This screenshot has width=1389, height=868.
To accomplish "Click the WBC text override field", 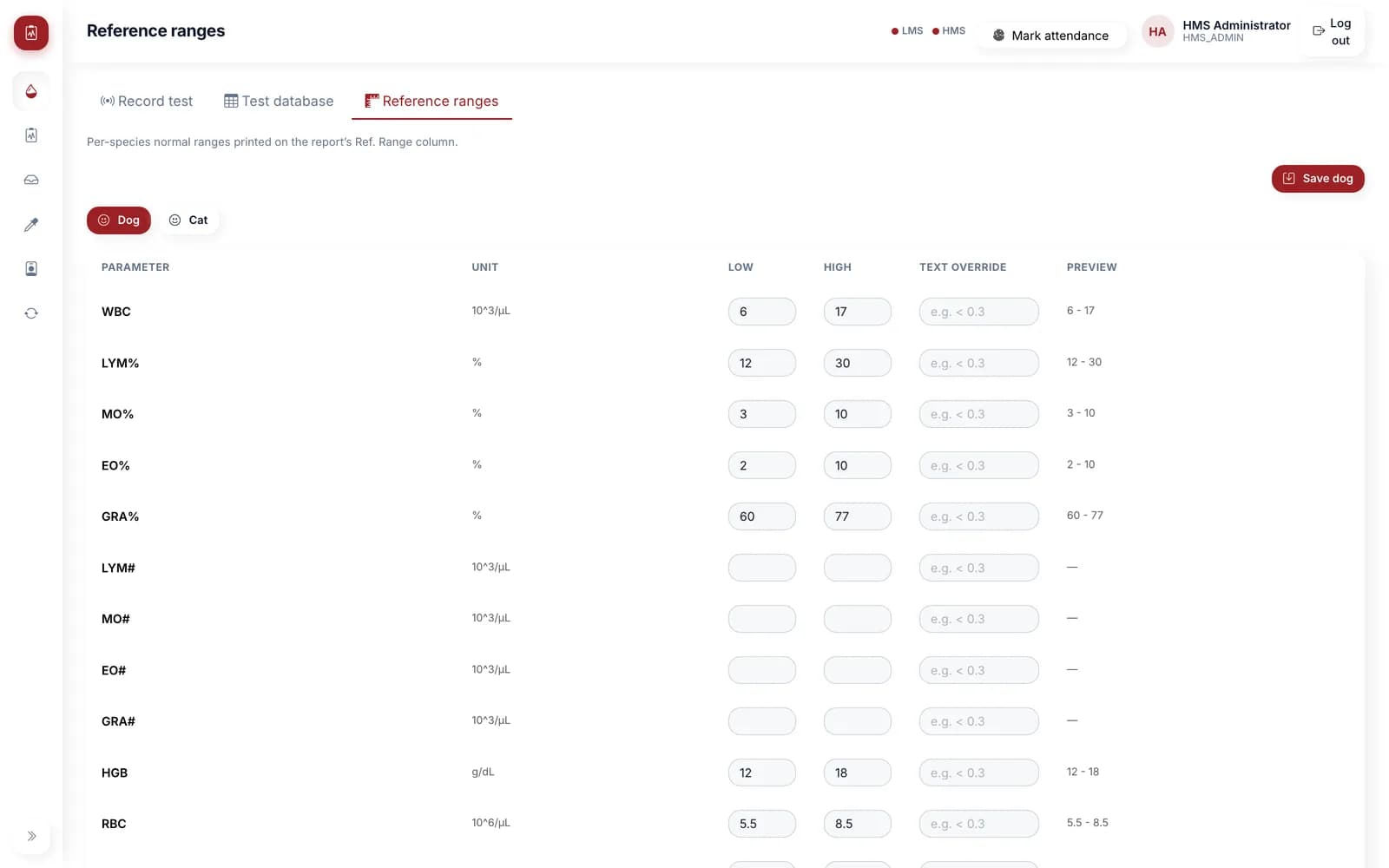I will tap(979, 312).
